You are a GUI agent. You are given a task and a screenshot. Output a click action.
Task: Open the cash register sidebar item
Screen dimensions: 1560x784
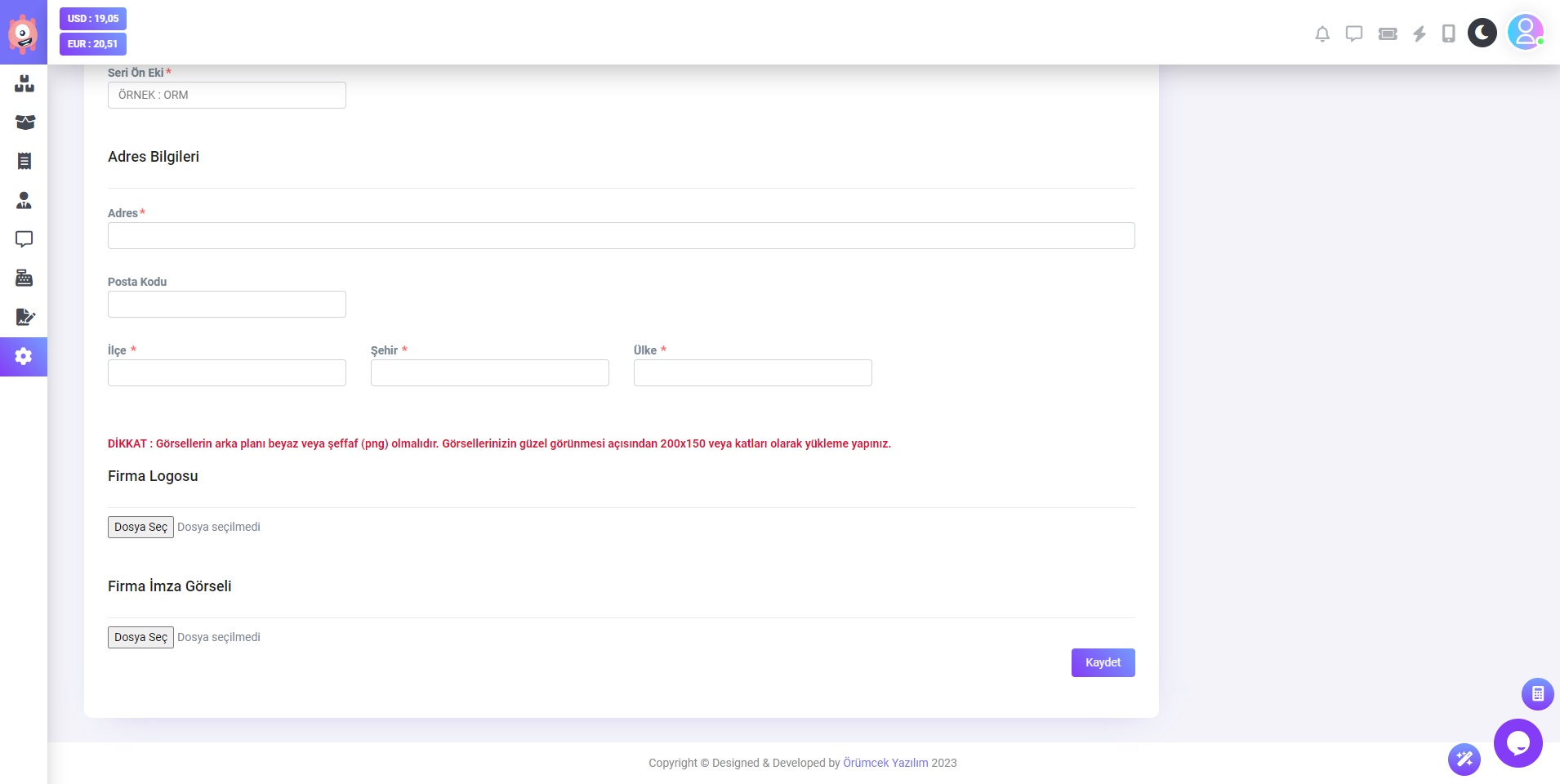click(25, 278)
